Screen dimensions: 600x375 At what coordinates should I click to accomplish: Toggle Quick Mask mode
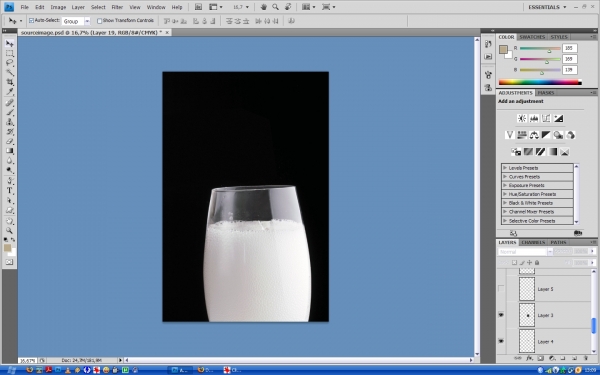click(10, 262)
